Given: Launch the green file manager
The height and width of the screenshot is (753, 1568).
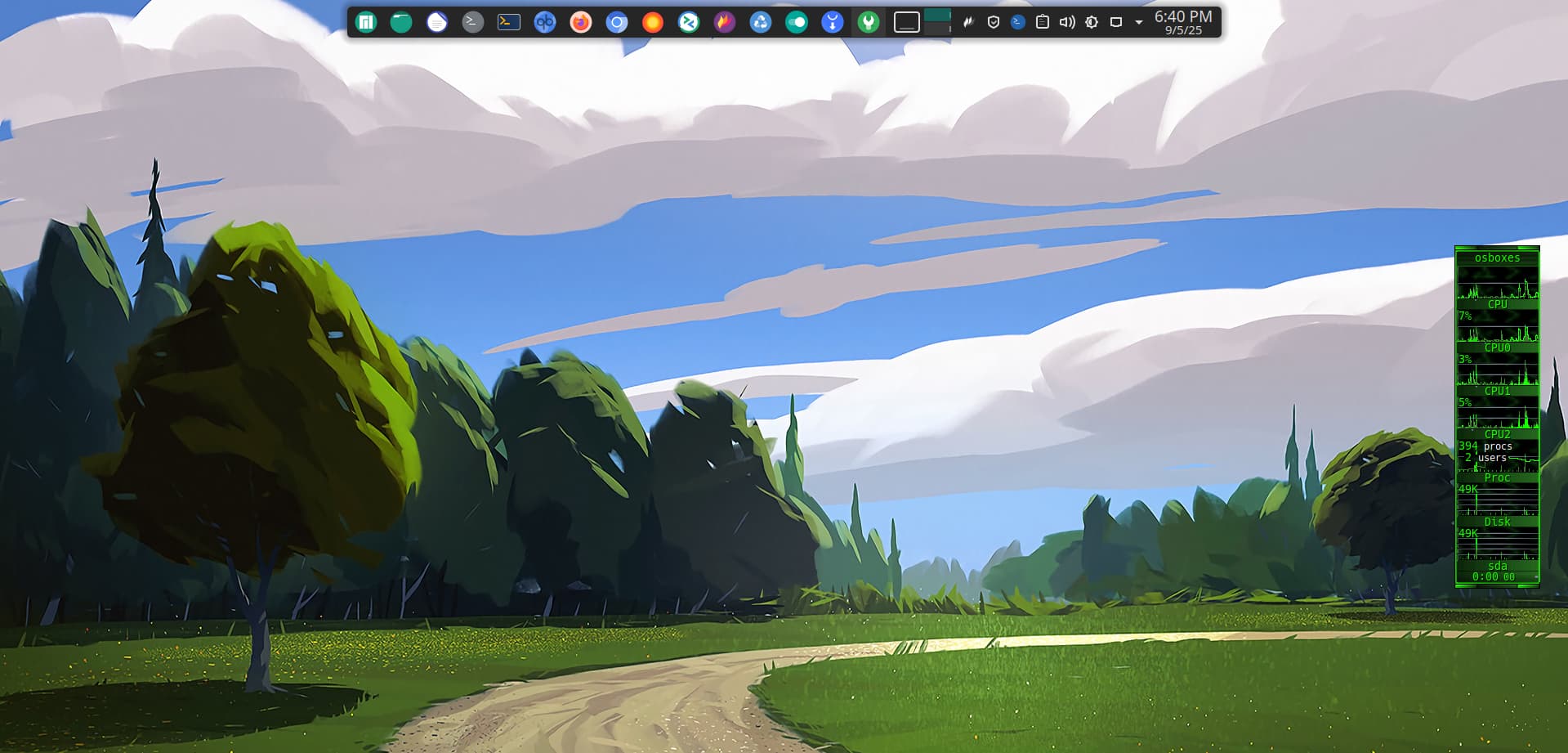Looking at the screenshot, I should (x=401, y=22).
